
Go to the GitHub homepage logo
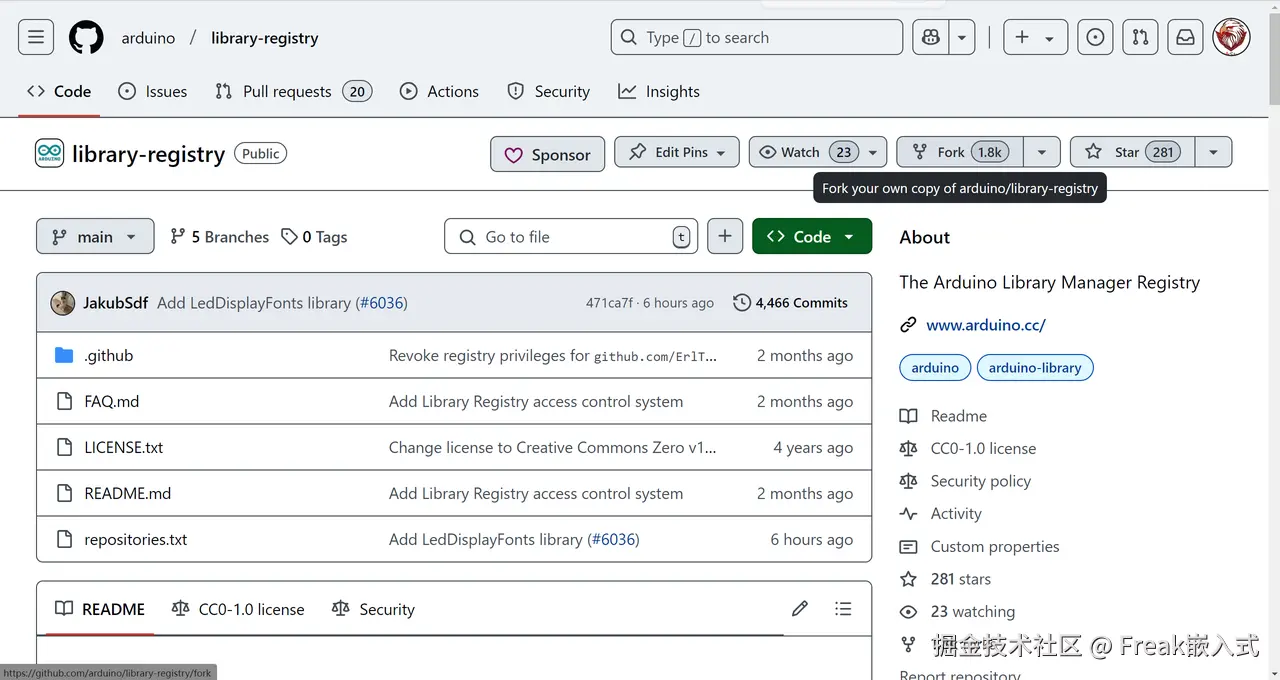pos(86,38)
